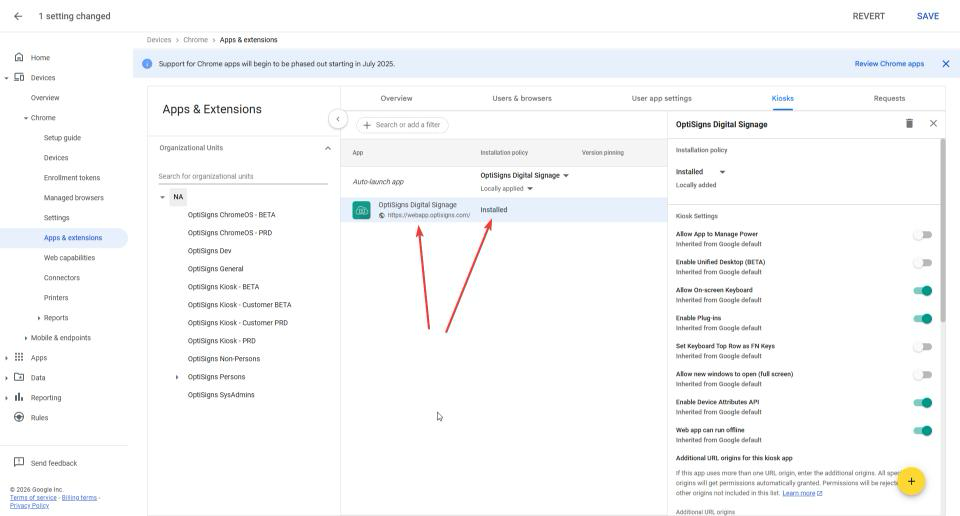Select OptiSigns Dev unit

(x=209, y=251)
